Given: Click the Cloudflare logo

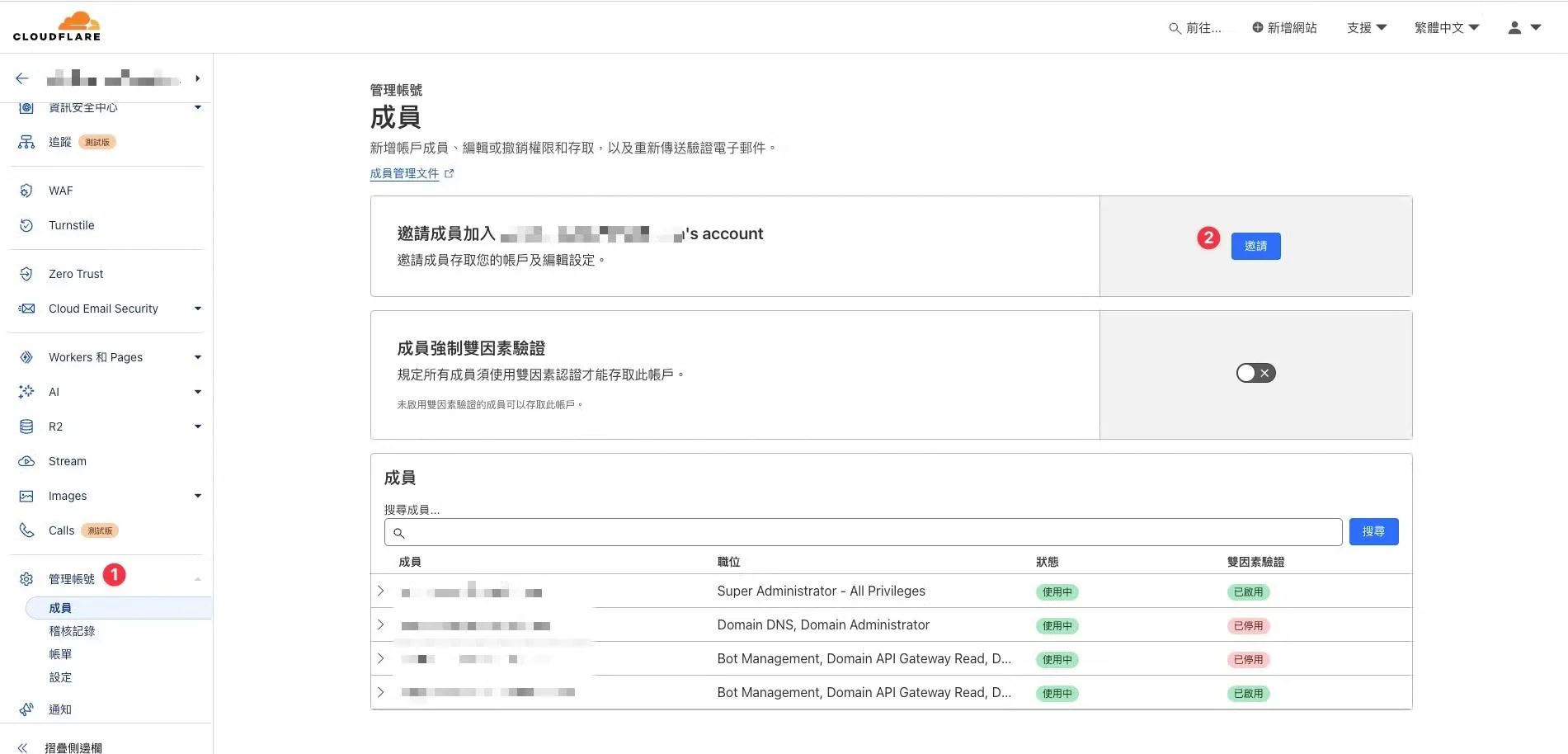Looking at the screenshot, I should tap(57, 26).
